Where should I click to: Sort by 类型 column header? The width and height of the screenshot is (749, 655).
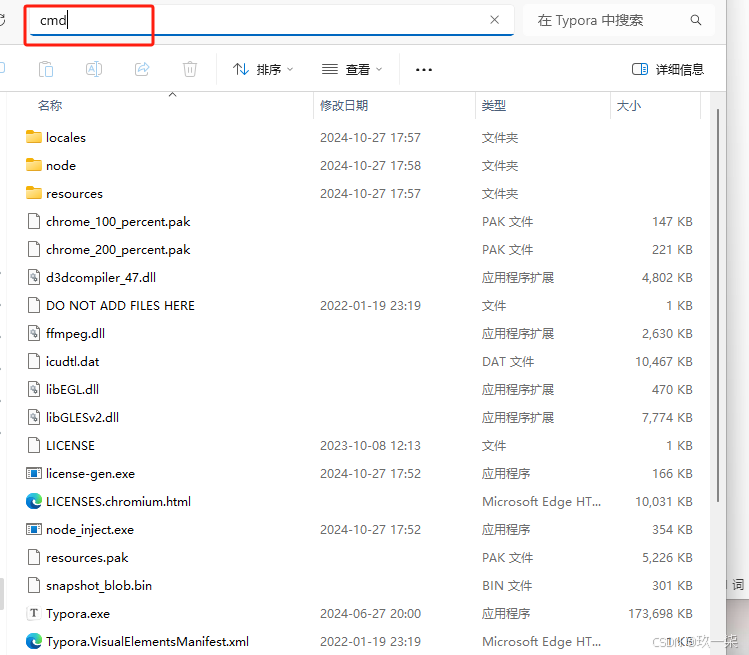pos(494,106)
